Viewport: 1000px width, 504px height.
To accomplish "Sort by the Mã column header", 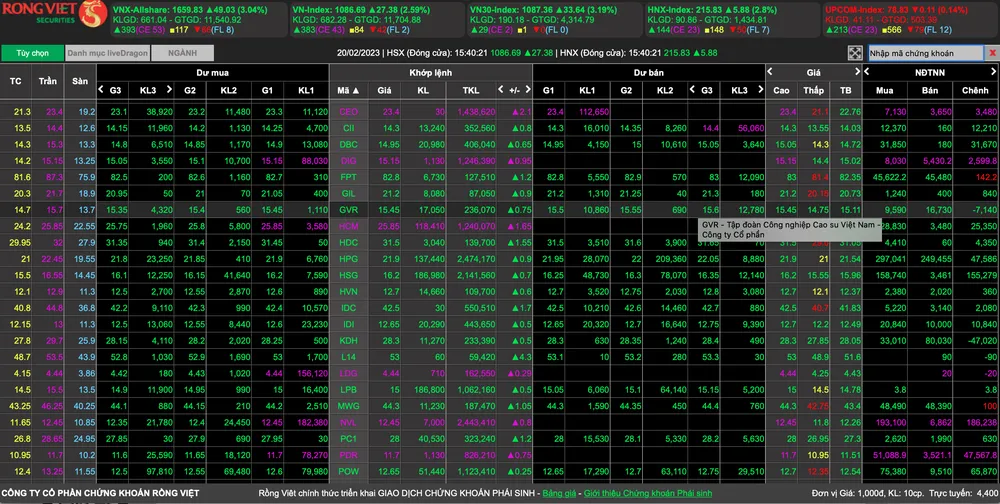I will [348, 90].
